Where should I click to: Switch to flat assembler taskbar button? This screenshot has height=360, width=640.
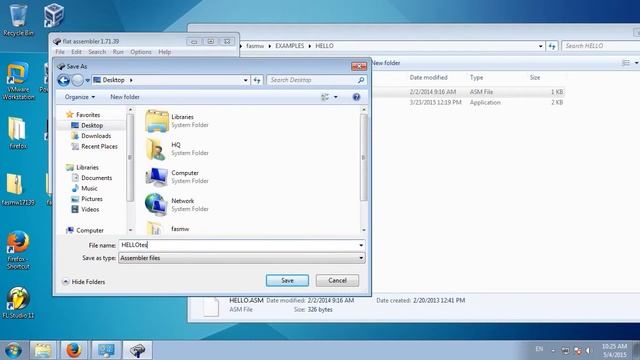(x=138, y=350)
